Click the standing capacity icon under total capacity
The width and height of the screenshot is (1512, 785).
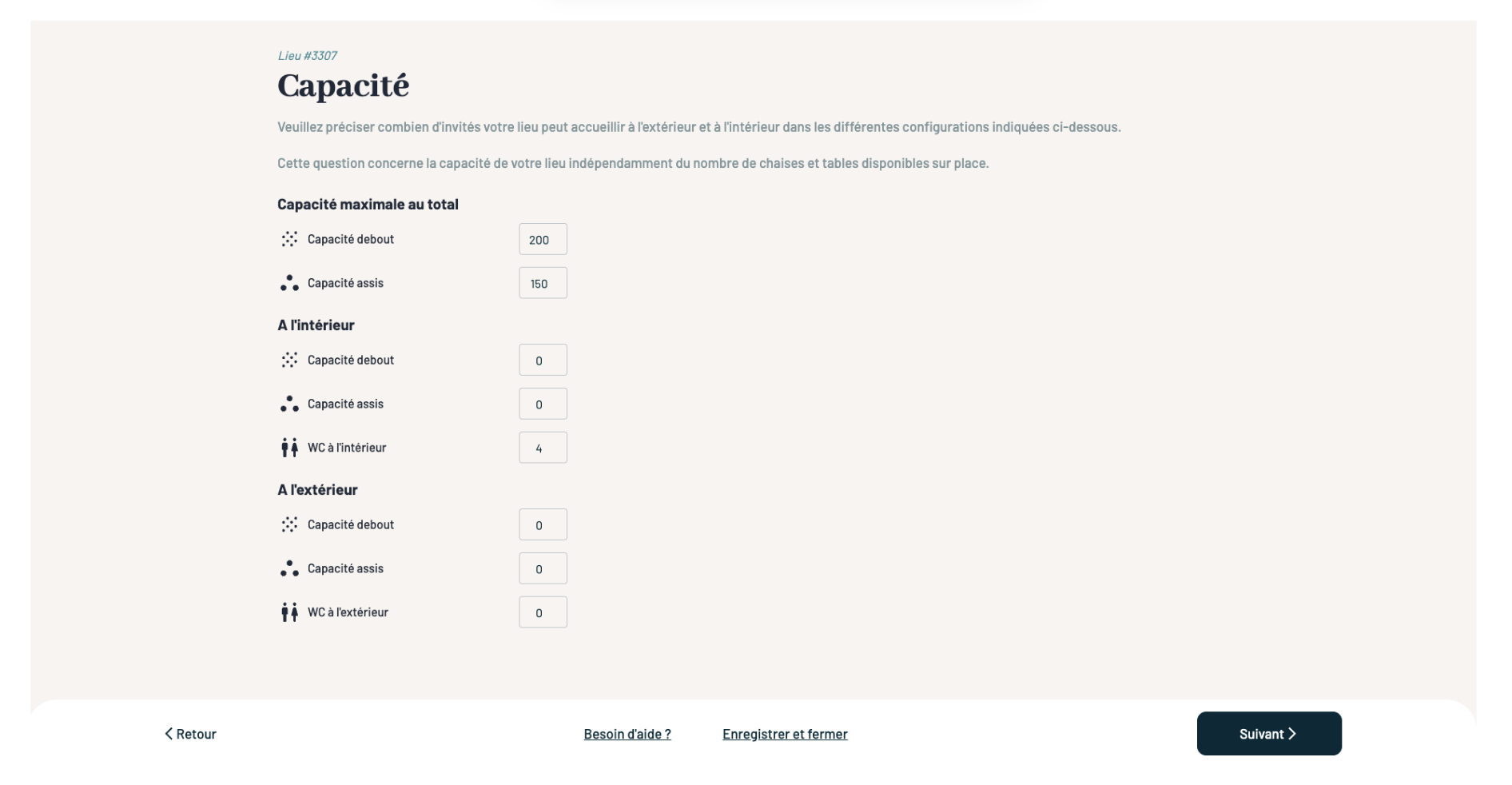coord(289,239)
